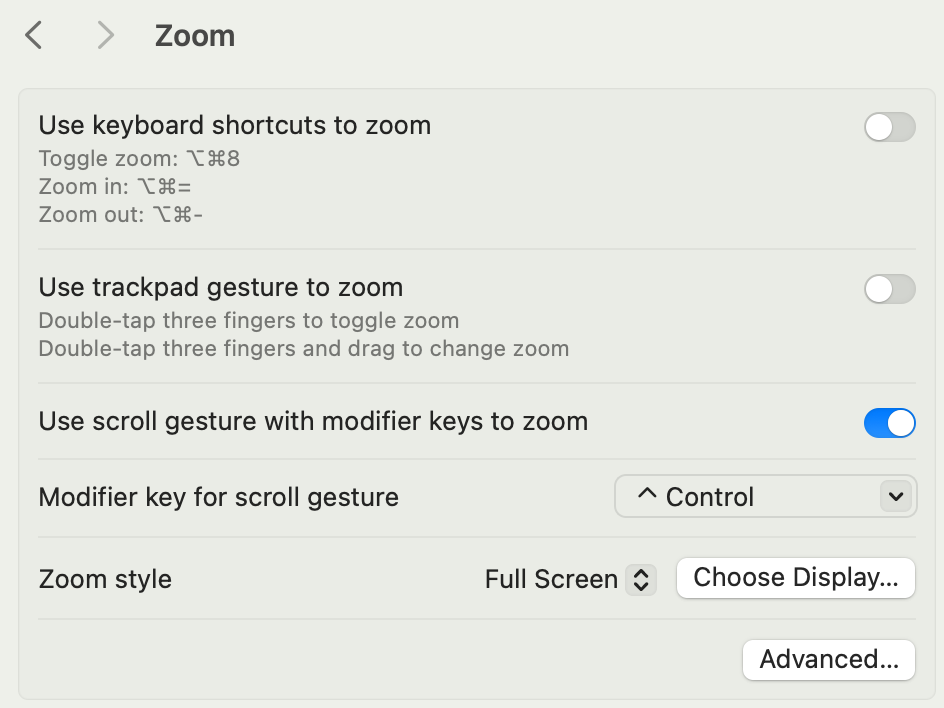Click the 'Use keyboard shortcuts to zoom' label
Screen dimensions: 944x708
(235, 126)
